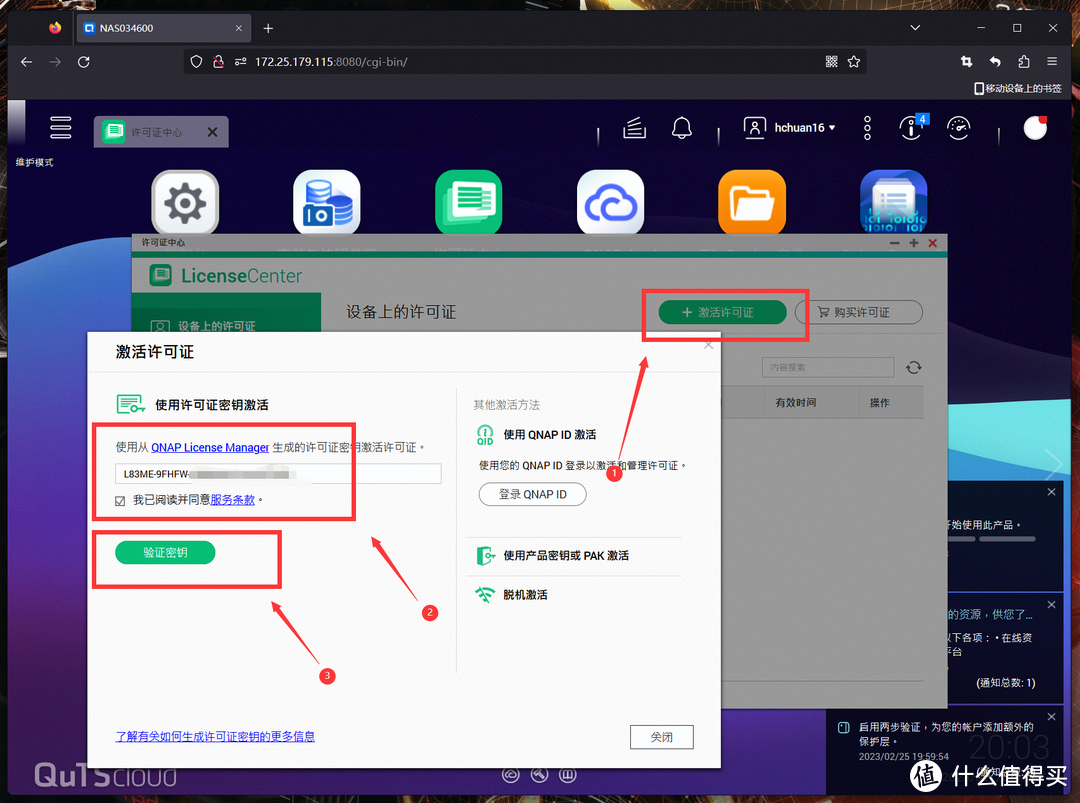Launch the Storage & Snapshots desktop icon
This screenshot has height=803, width=1080.
(326, 202)
